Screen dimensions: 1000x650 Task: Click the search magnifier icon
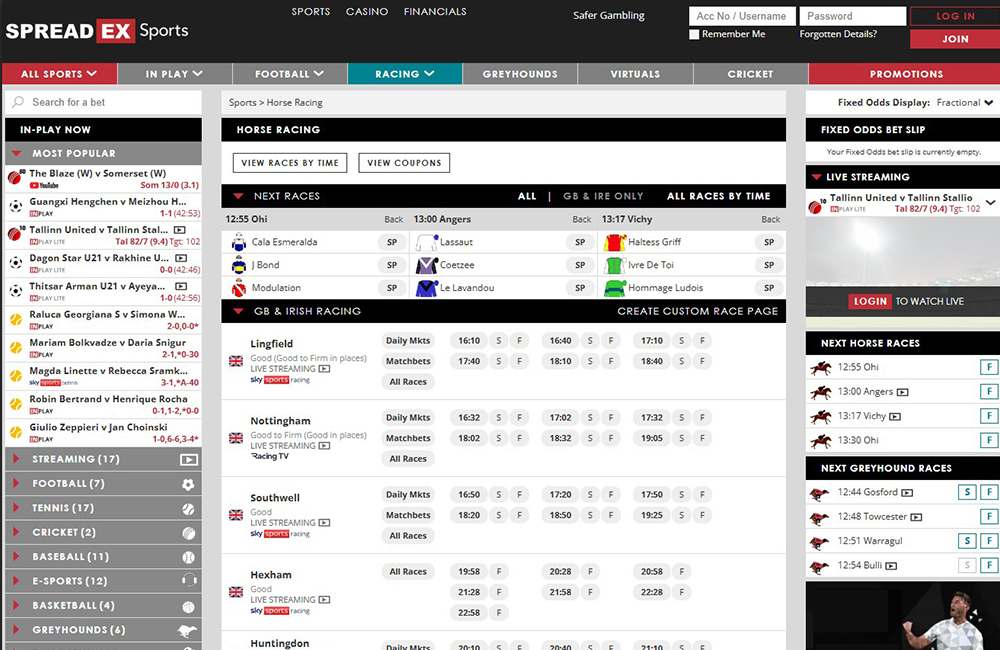coord(18,102)
